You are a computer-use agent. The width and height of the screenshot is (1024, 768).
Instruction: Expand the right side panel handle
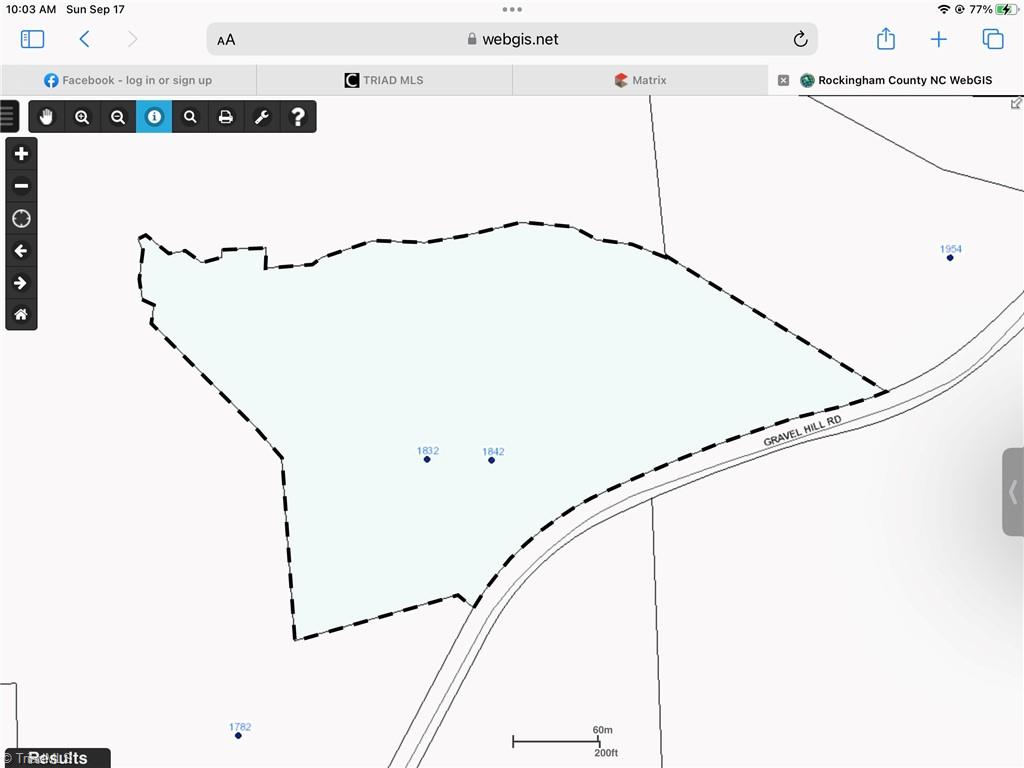click(1013, 492)
